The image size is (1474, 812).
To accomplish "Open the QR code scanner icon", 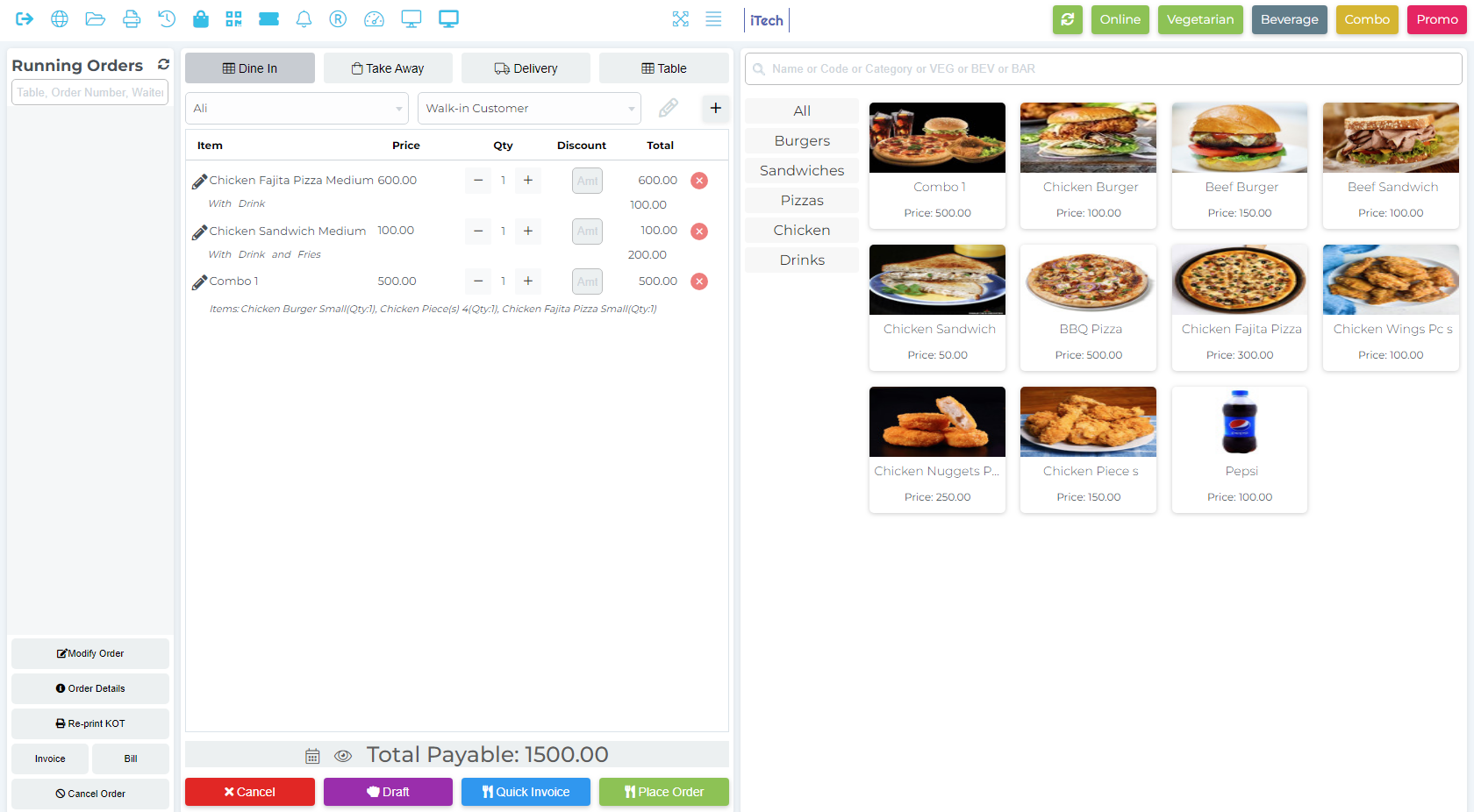I will click(233, 19).
